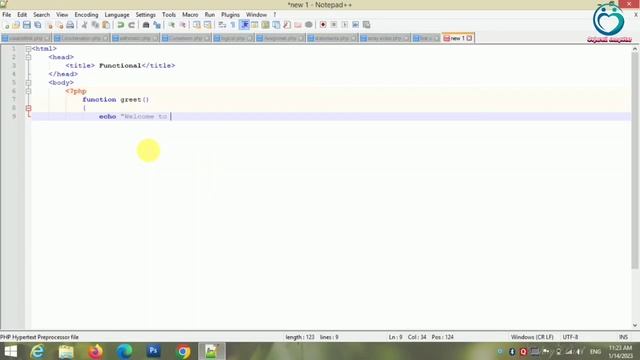Click the Zoom Out toolbar icon
The image size is (640, 360).
182,25
